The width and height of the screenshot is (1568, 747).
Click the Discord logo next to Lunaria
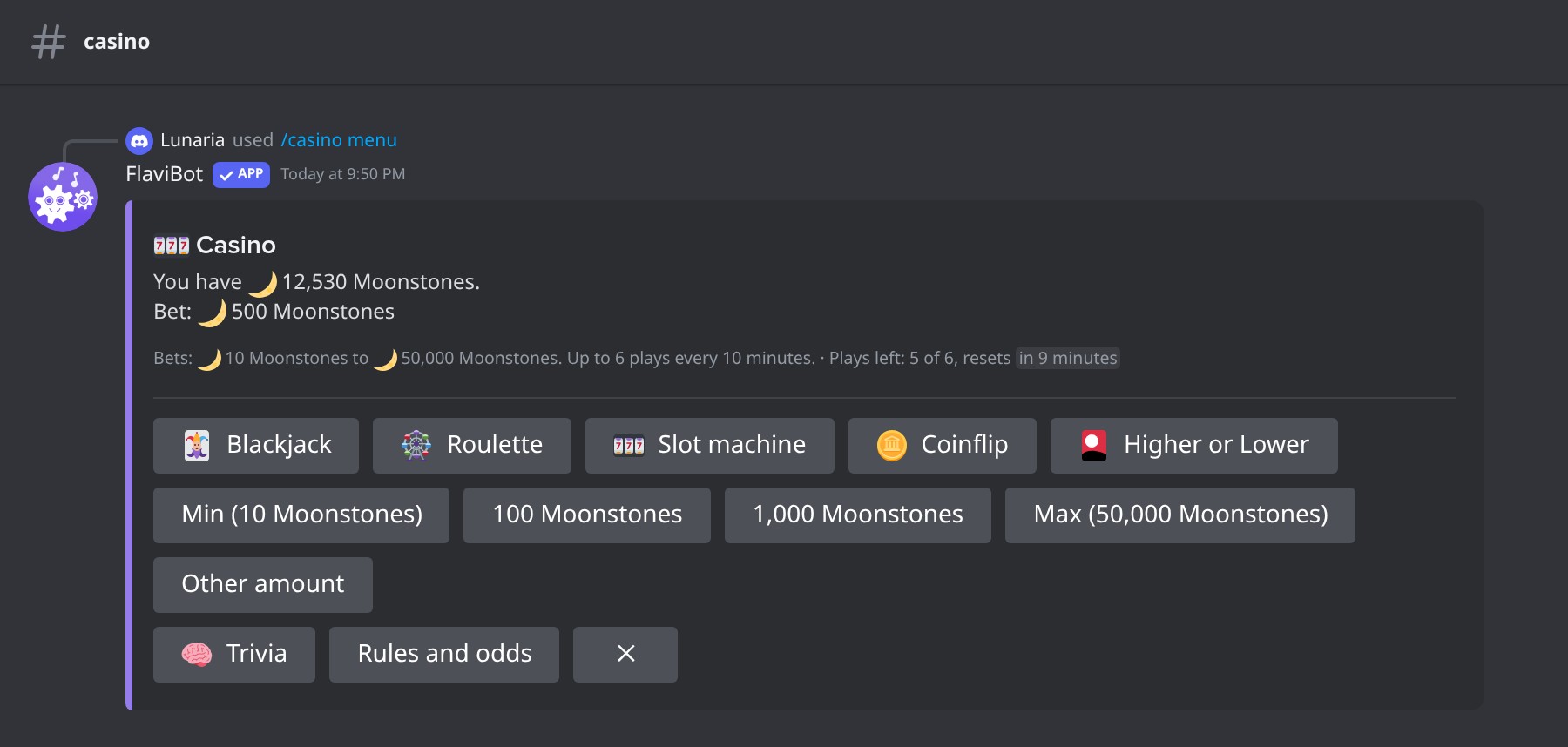139,140
